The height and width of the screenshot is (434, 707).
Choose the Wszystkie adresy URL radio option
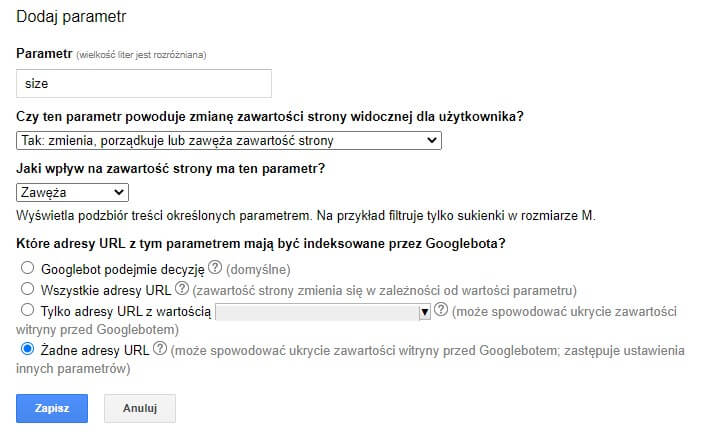(x=27, y=289)
